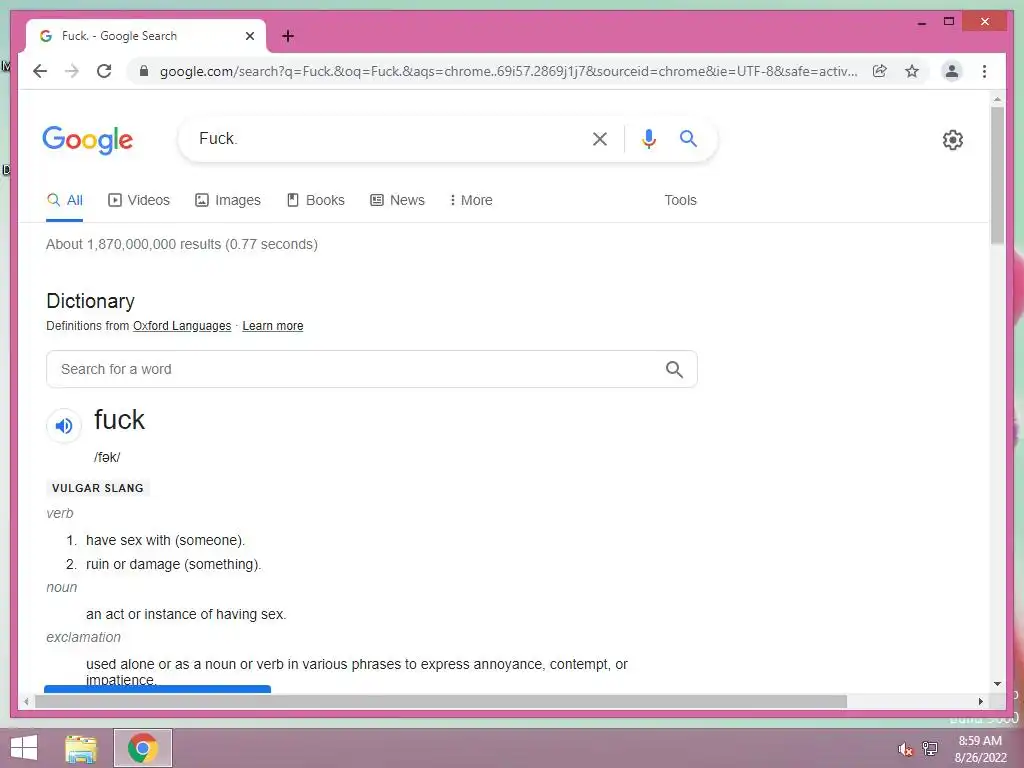Bookmark this page with the star icon
This screenshot has height=768, width=1024.
(912, 71)
